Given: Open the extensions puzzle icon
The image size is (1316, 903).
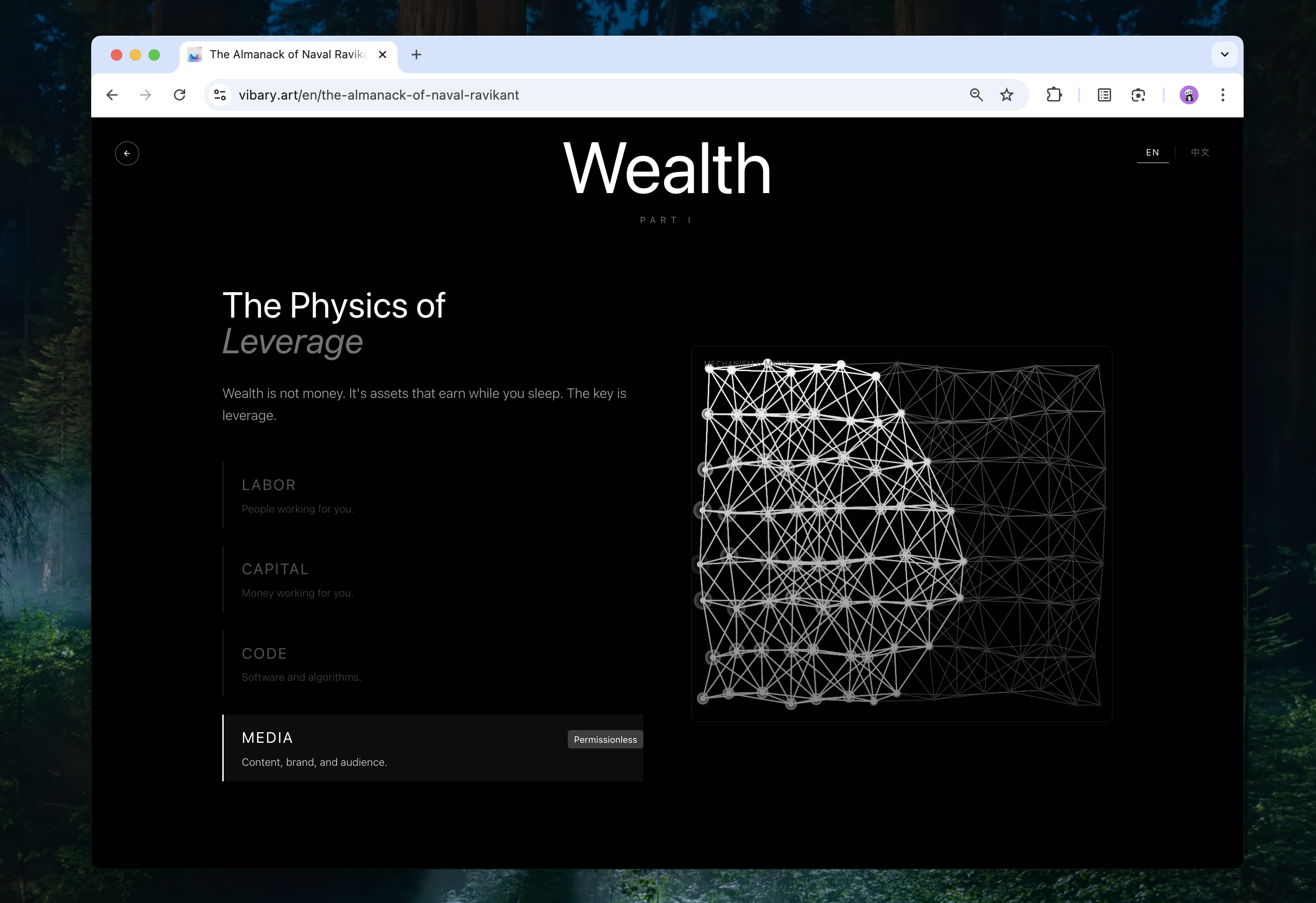Looking at the screenshot, I should coord(1054,95).
